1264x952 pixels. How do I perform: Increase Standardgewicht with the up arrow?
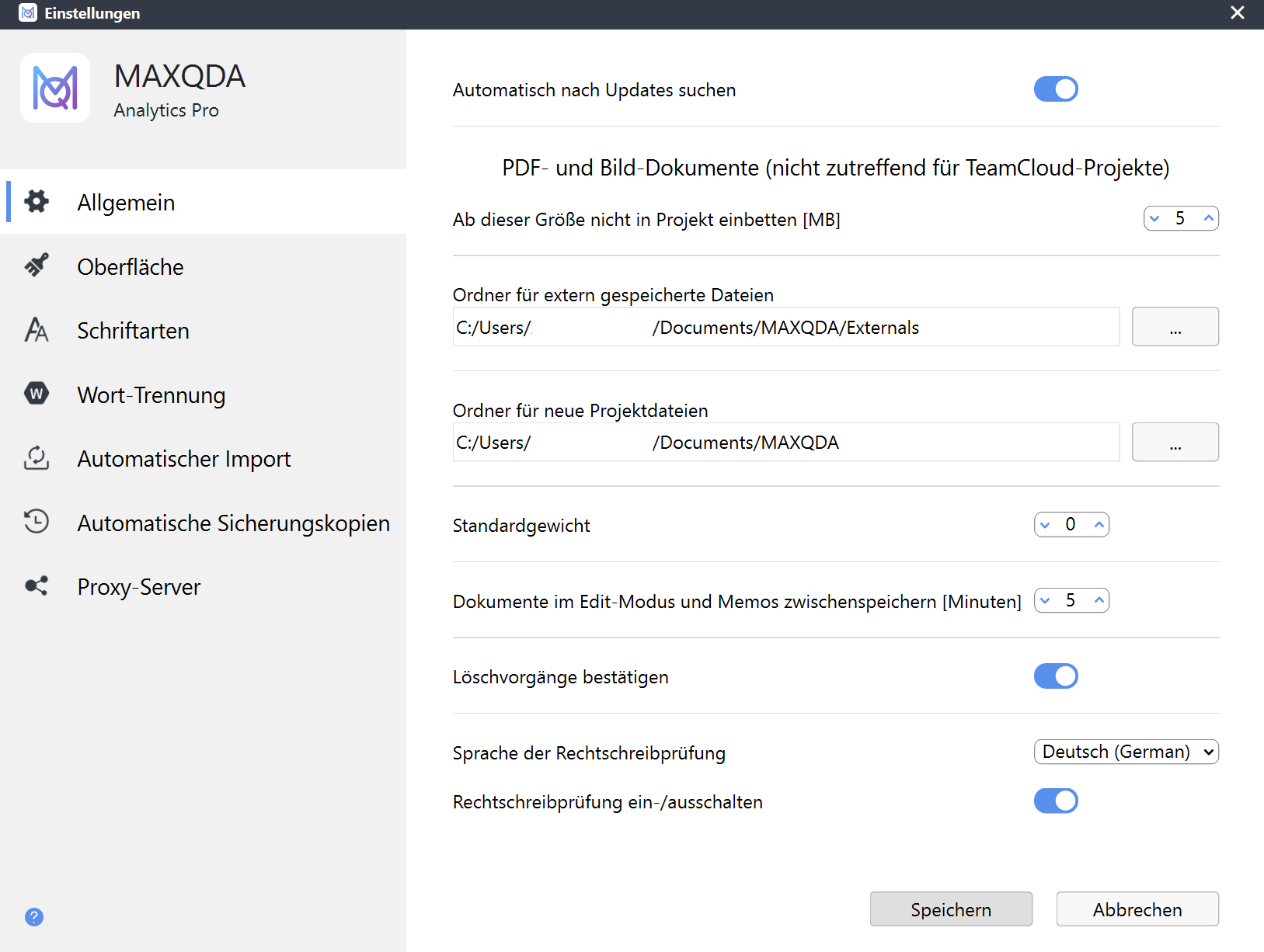pos(1098,524)
